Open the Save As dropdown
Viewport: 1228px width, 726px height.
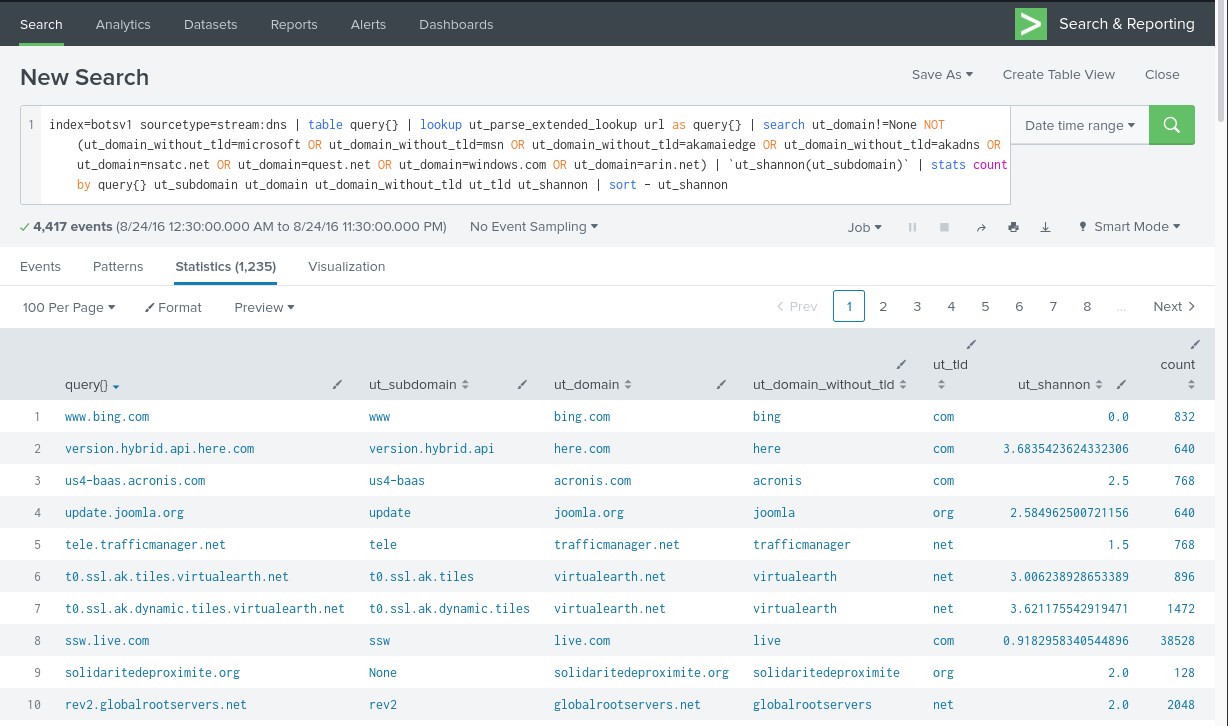pyautogui.click(x=942, y=74)
